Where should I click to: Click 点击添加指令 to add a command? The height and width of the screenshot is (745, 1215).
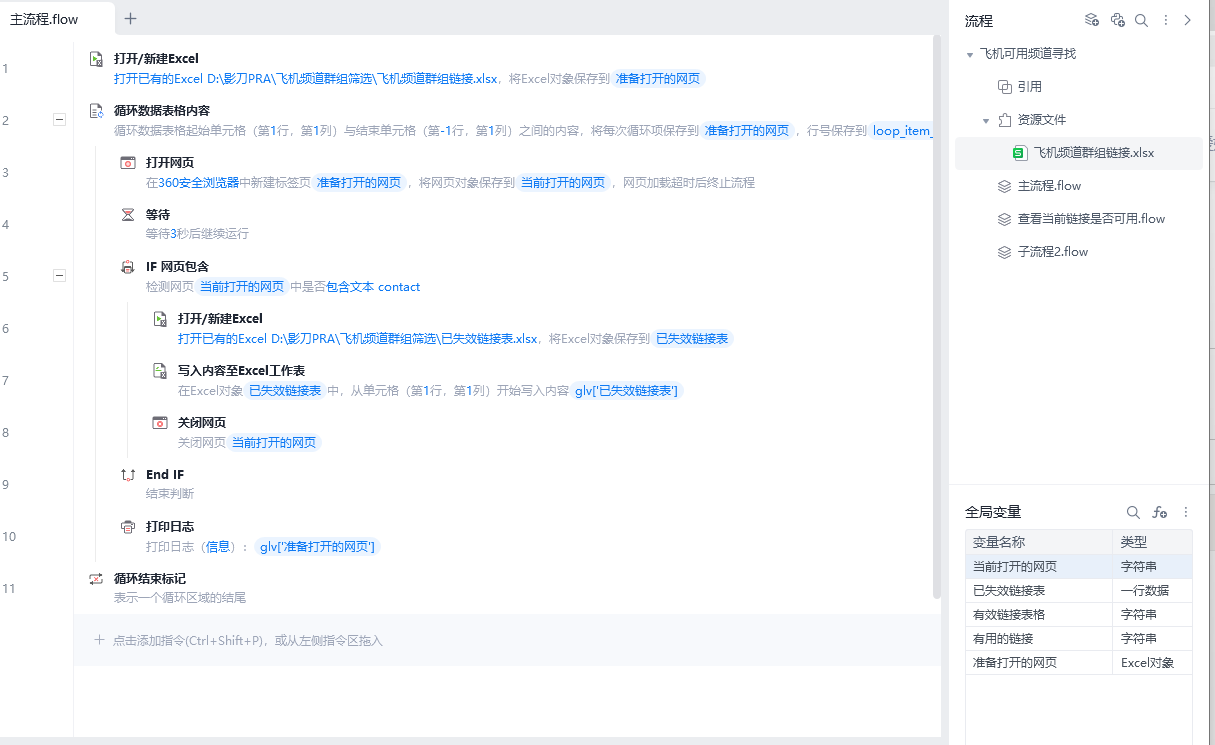click(x=247, y=640)
